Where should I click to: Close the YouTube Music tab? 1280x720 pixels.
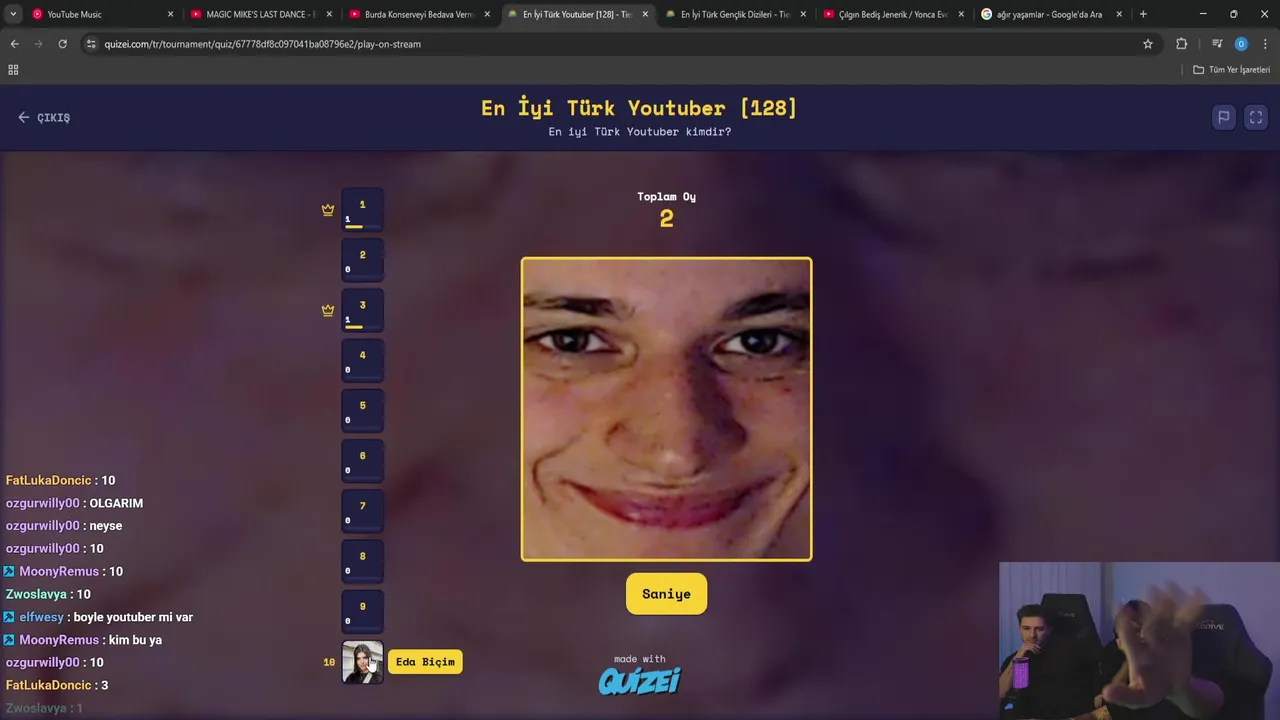[170, 14]
